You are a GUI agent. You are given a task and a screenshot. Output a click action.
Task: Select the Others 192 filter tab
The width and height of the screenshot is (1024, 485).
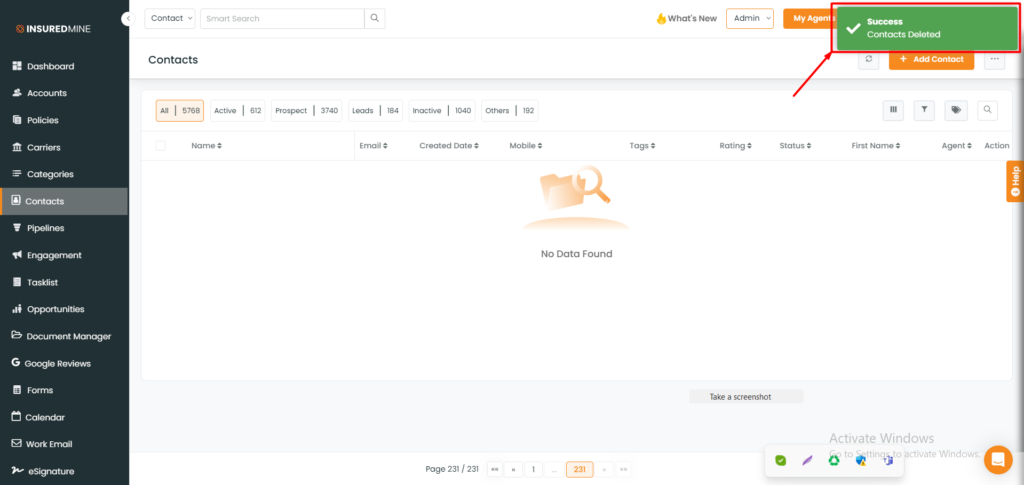pos(510,111)
